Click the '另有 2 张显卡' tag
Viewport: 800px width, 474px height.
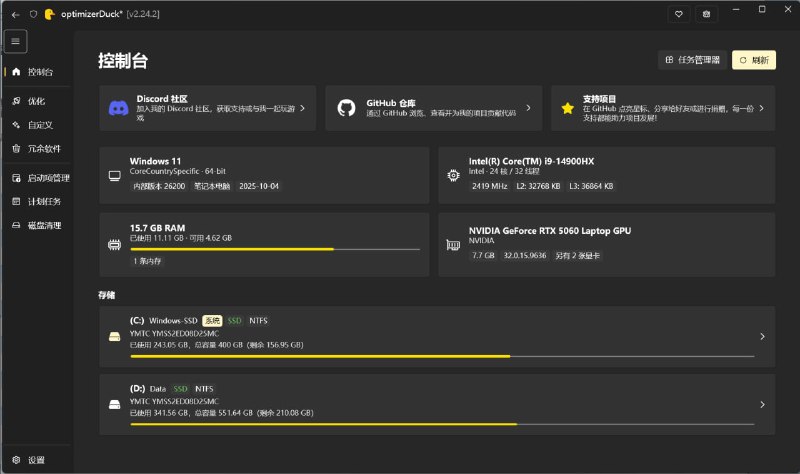pos(577,256)
